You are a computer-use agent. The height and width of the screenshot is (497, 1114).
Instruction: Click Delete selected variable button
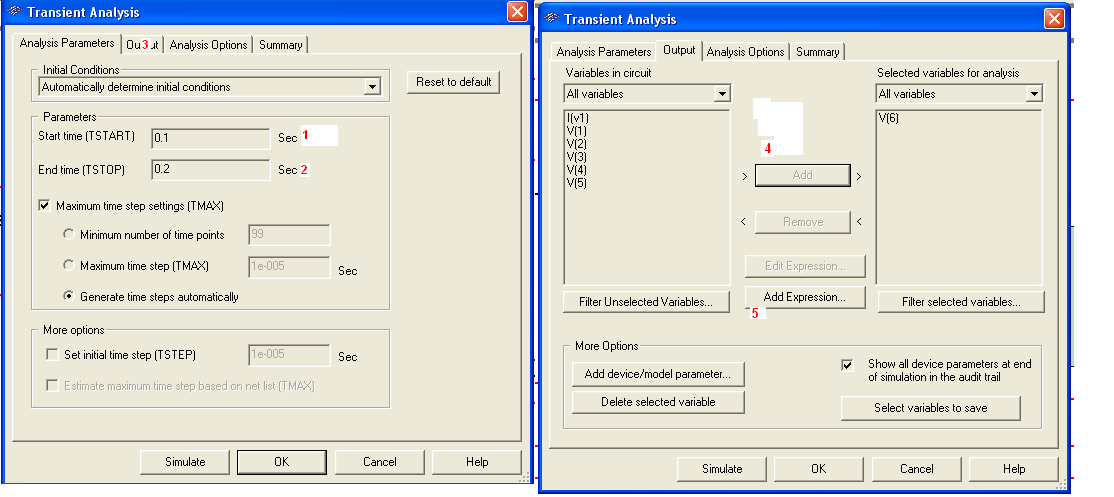point(658,402)
